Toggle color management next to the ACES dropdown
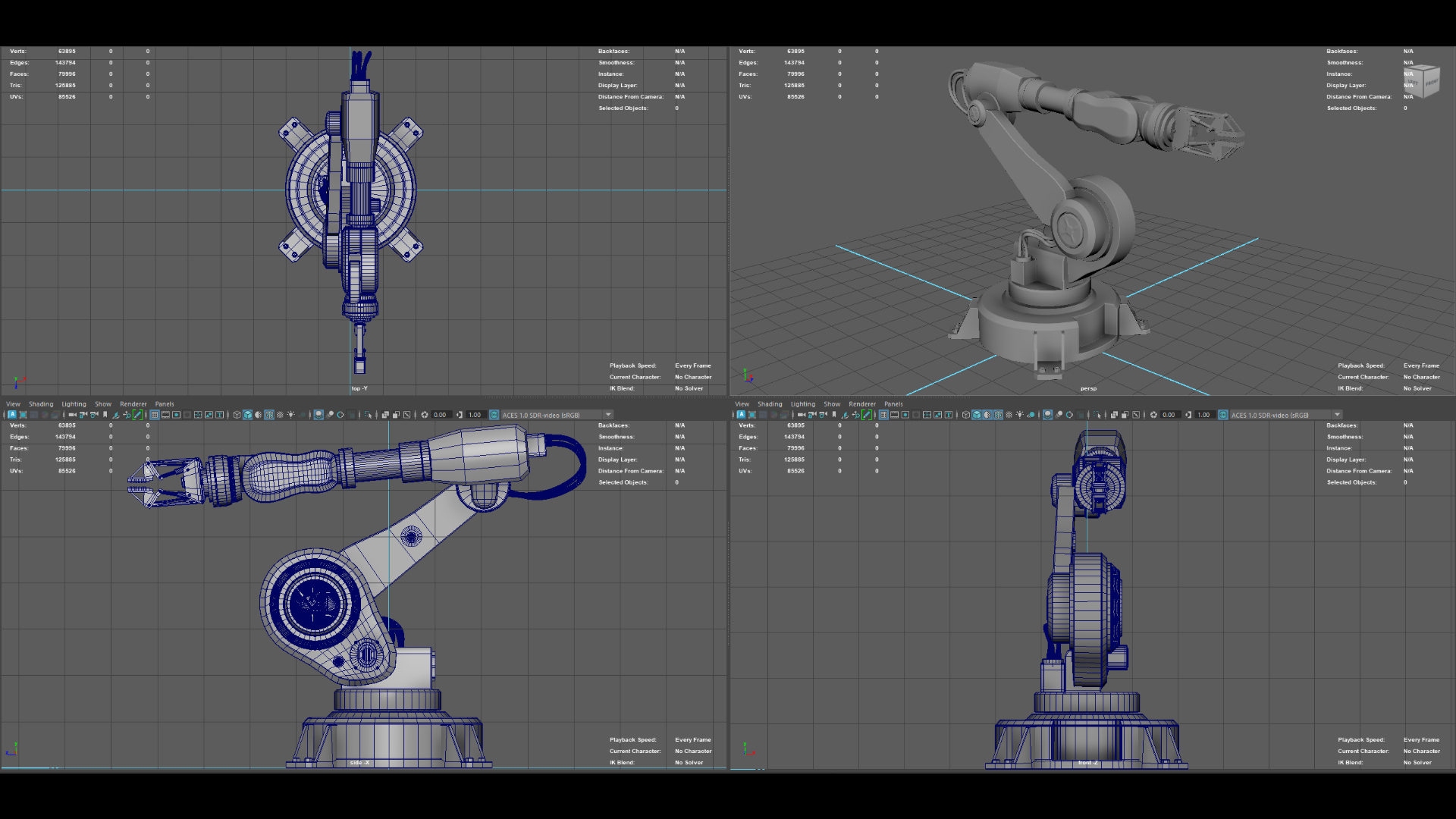The width and height of the screenshot is (1456, 819). [494, 415]
